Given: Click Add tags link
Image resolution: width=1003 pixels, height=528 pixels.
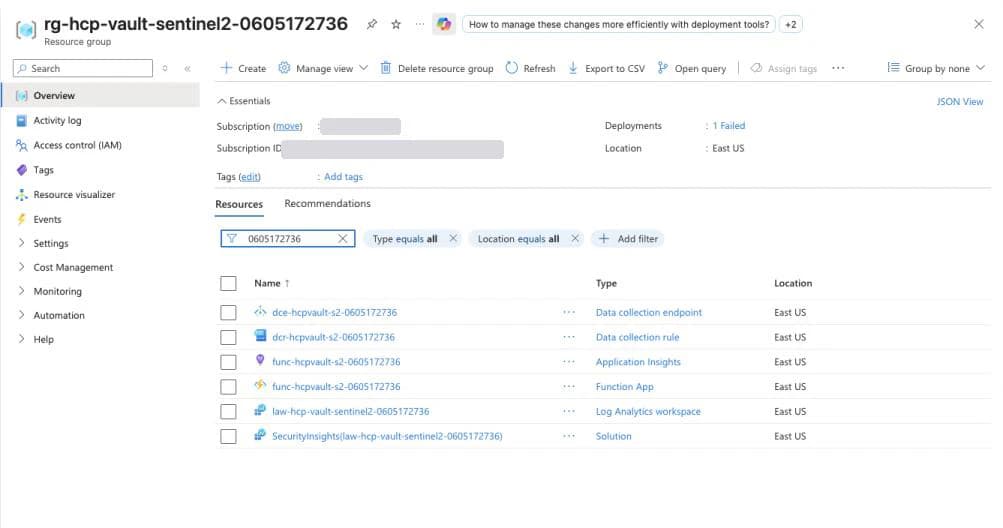Looking at the screenshot, I should (343, 177).
